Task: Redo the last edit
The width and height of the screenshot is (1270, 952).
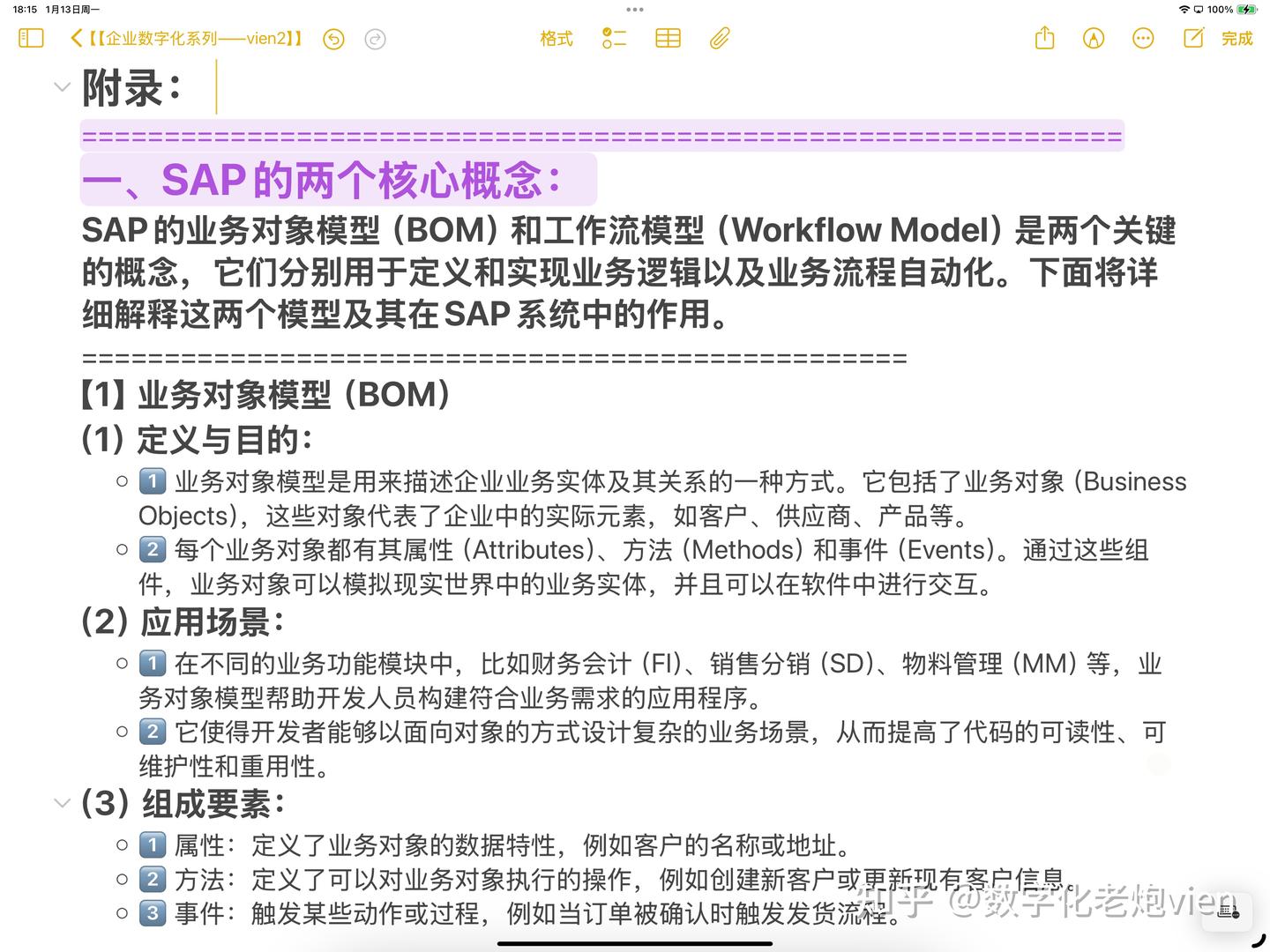Action: [375, 39]
